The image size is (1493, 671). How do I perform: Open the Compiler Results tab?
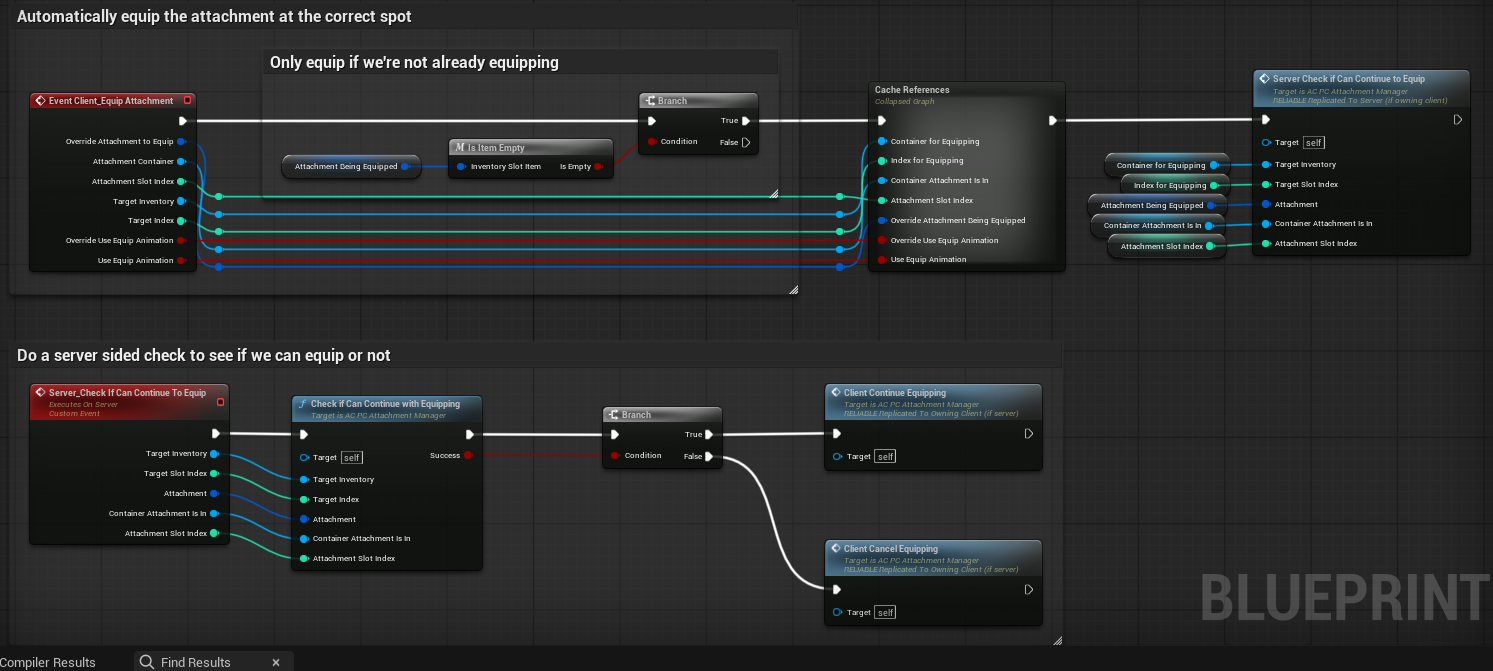(x=48, y=662)
